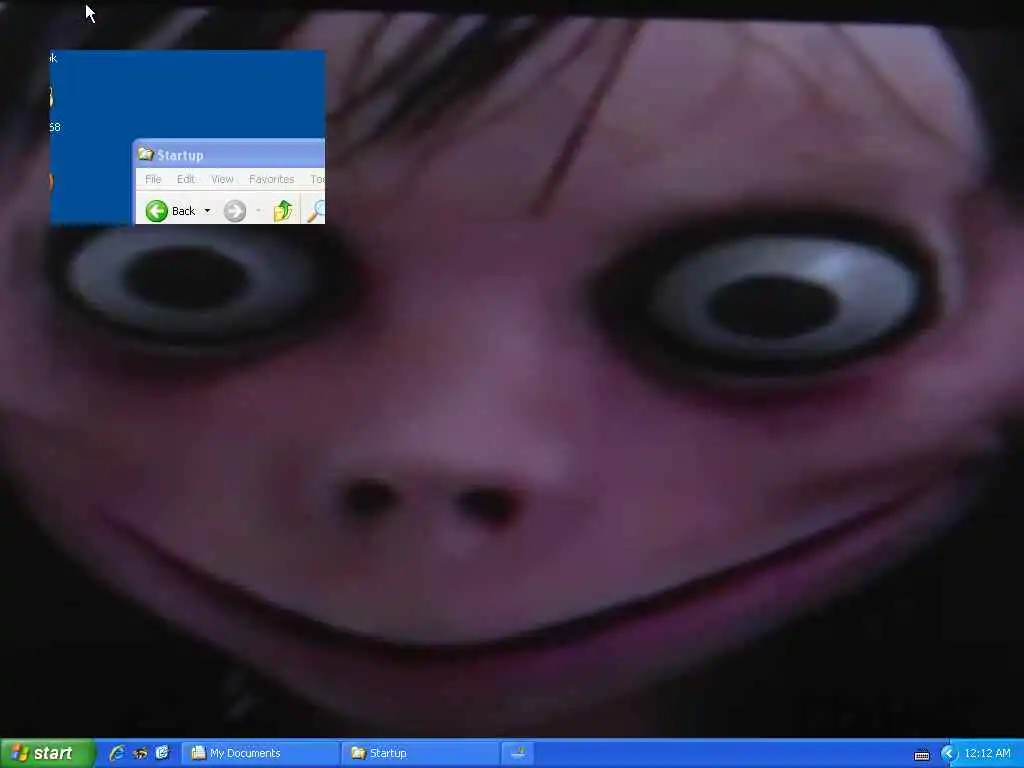Switch to Startup taskbar button

pyautogui.click(x=420, y=753)
